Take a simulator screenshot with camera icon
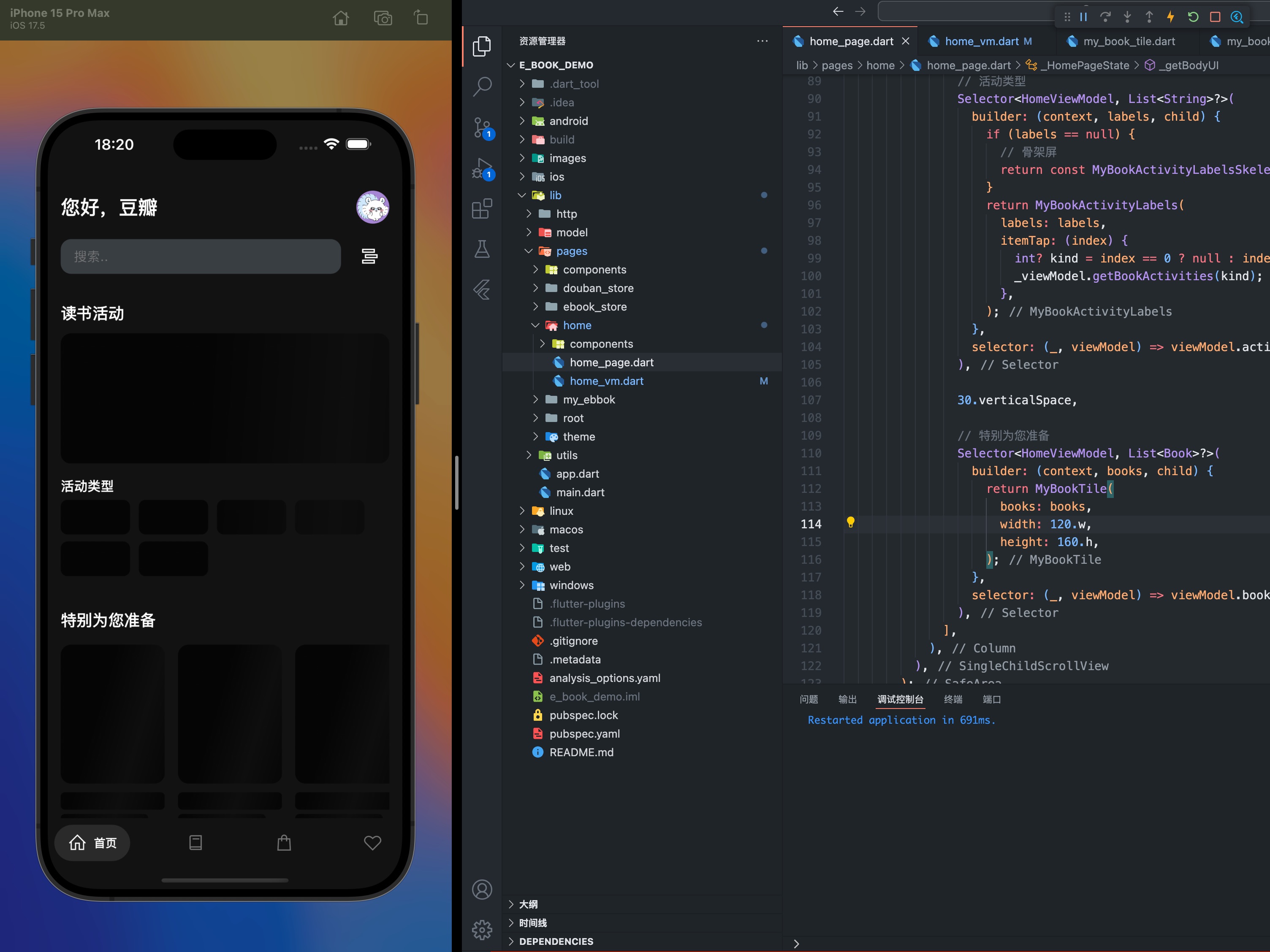This screenshot has height=952, width=1270. 383,19
